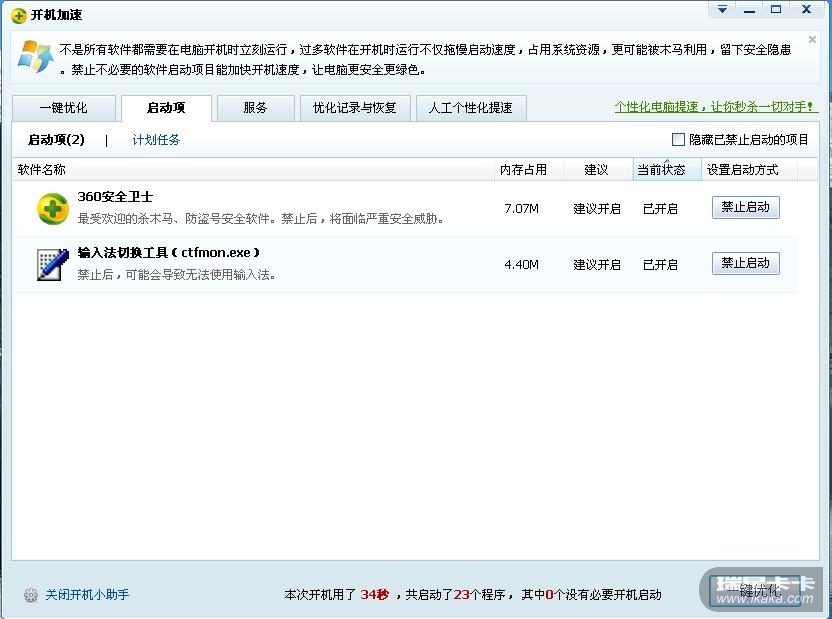
Task: Dismiss the info banner with small X
Action: [812, 40]
